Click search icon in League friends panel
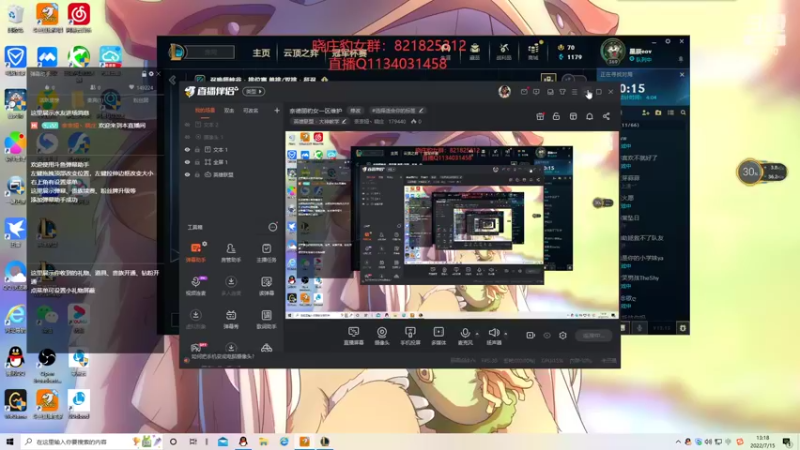The width and height of the screenshot is (800, 450). [683, 112]
